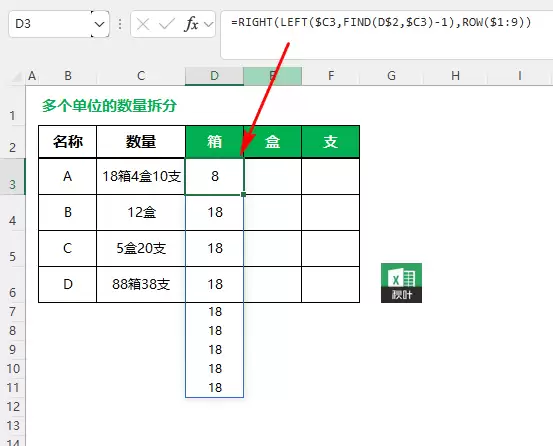
Task: Open the Name Box dropdown arrow
Action: click(99, 24)
